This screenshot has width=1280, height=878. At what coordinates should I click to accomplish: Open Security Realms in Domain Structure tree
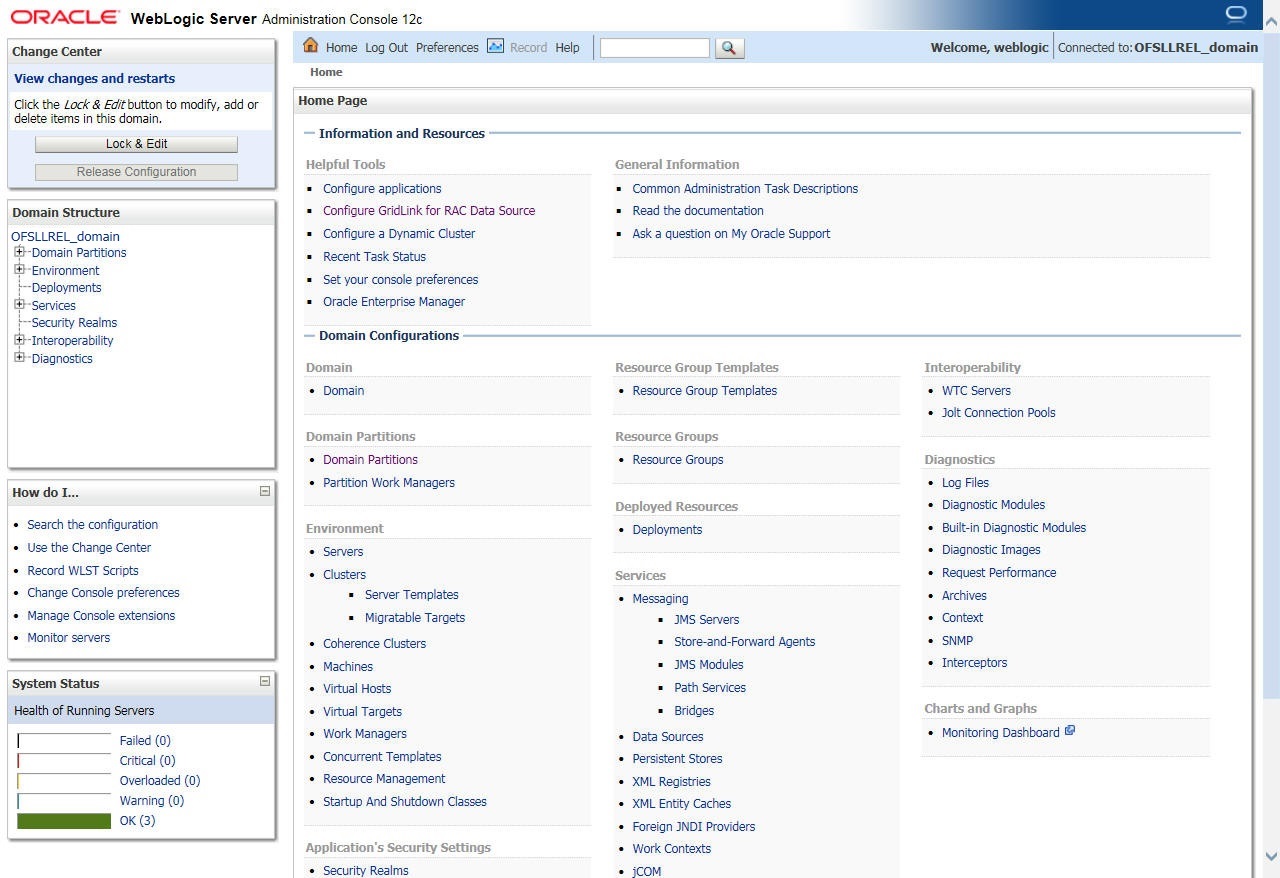coord(74,323)
